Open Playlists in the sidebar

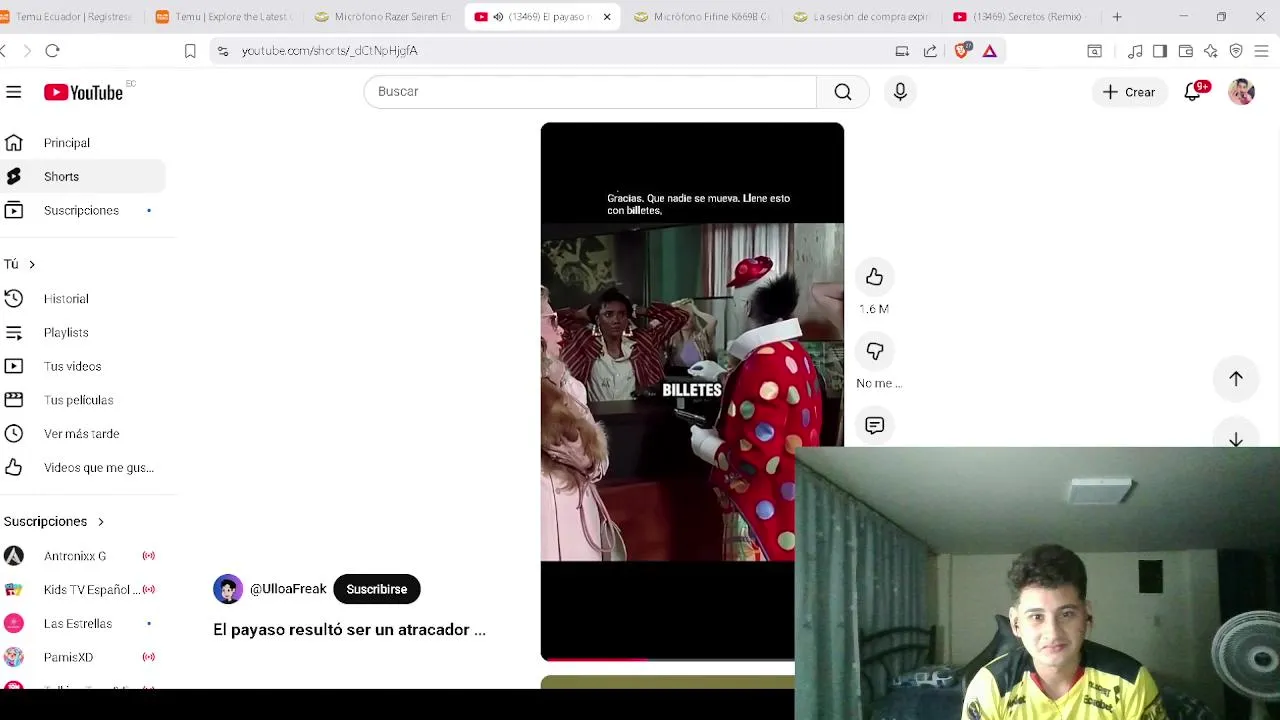[83, 333]
